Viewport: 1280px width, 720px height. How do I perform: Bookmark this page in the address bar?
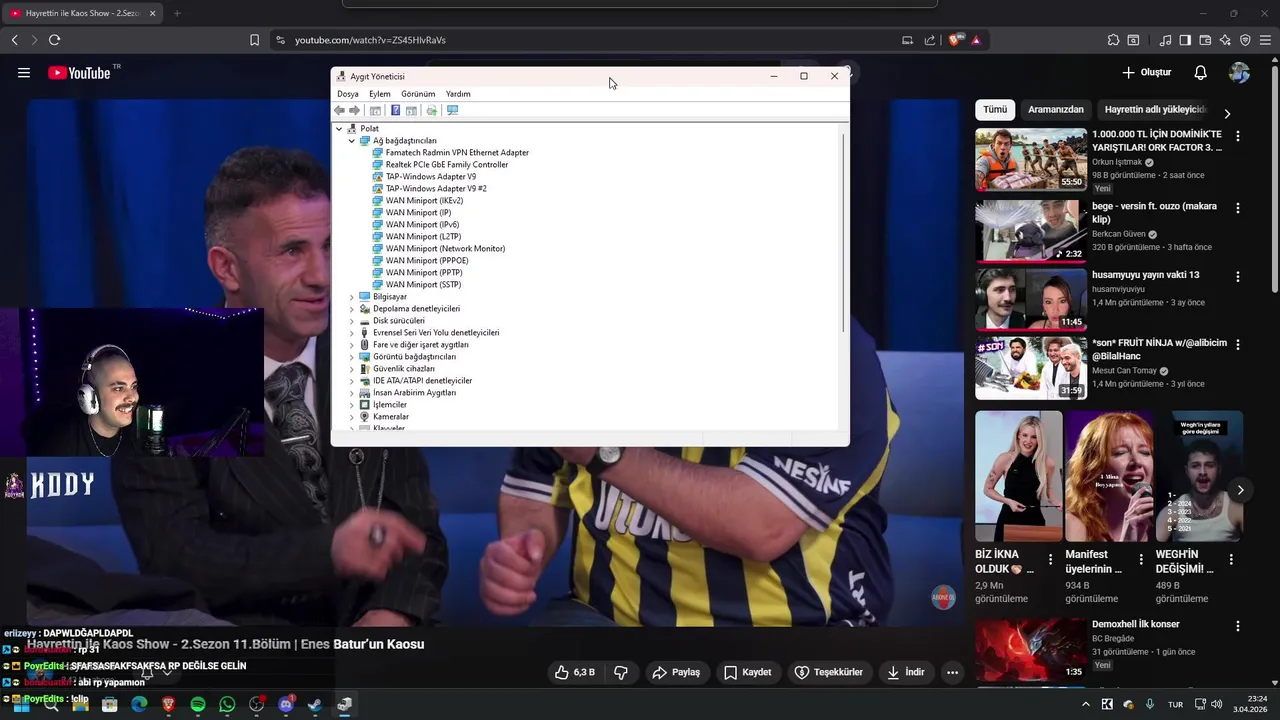(254, 40)
